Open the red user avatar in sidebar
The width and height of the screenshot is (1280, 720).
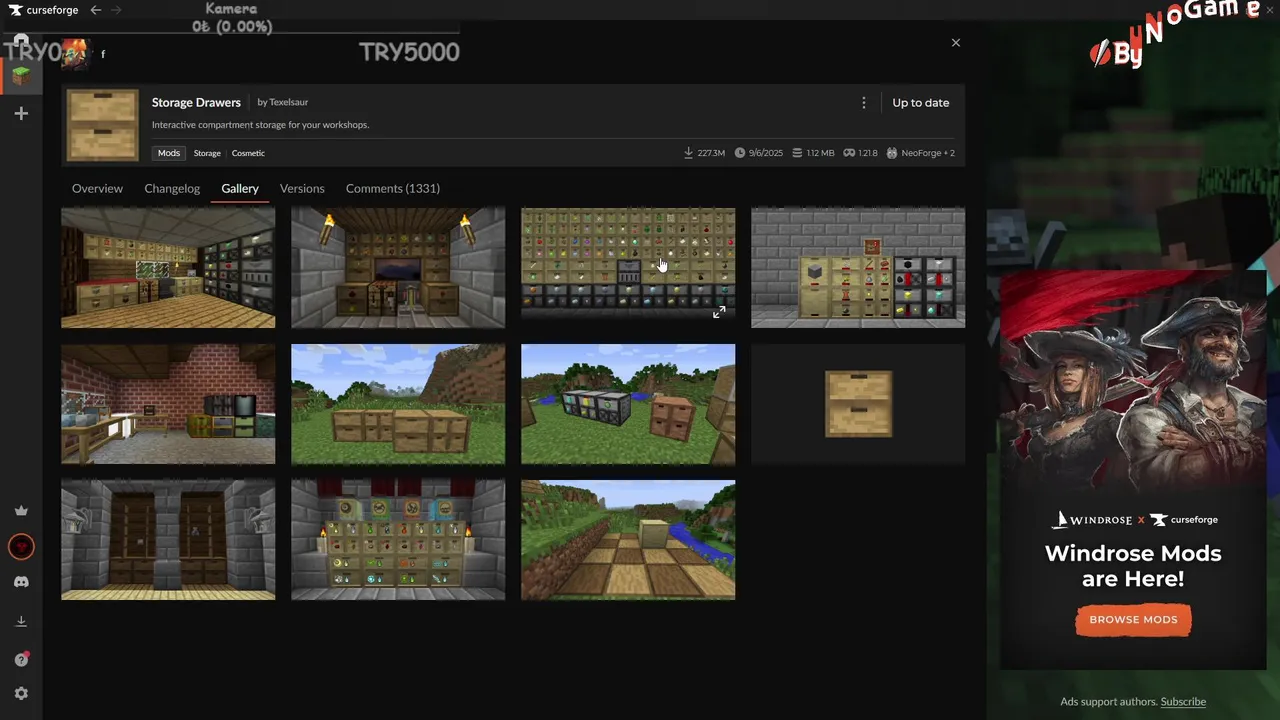[21, 547]
